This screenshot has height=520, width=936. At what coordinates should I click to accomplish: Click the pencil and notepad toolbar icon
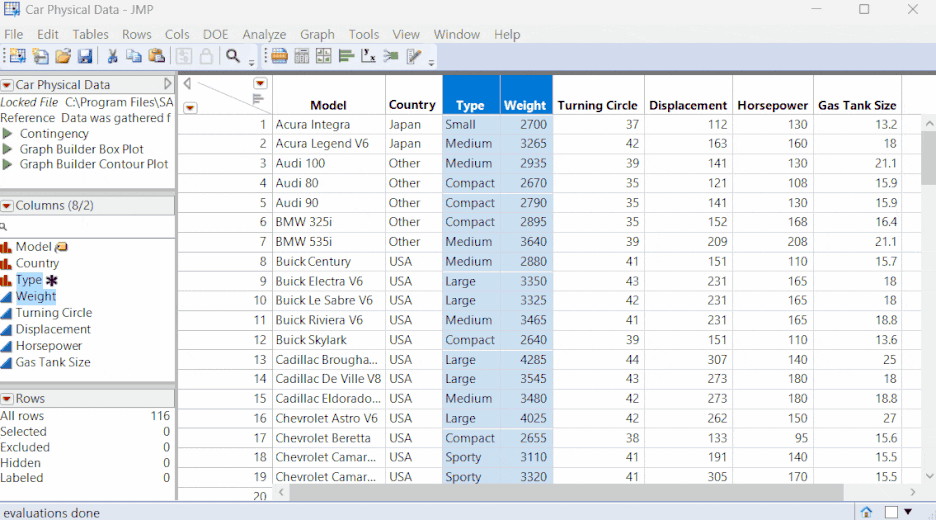(x=414, y=56)
